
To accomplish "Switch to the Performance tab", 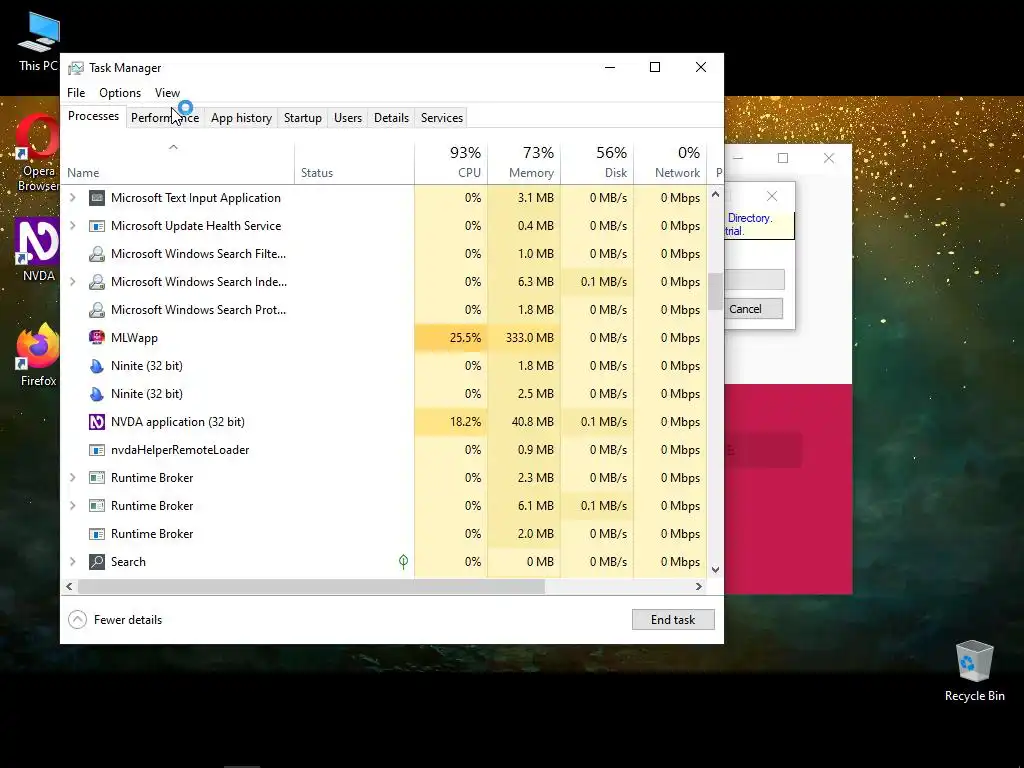I will click(x=165, y=118).
